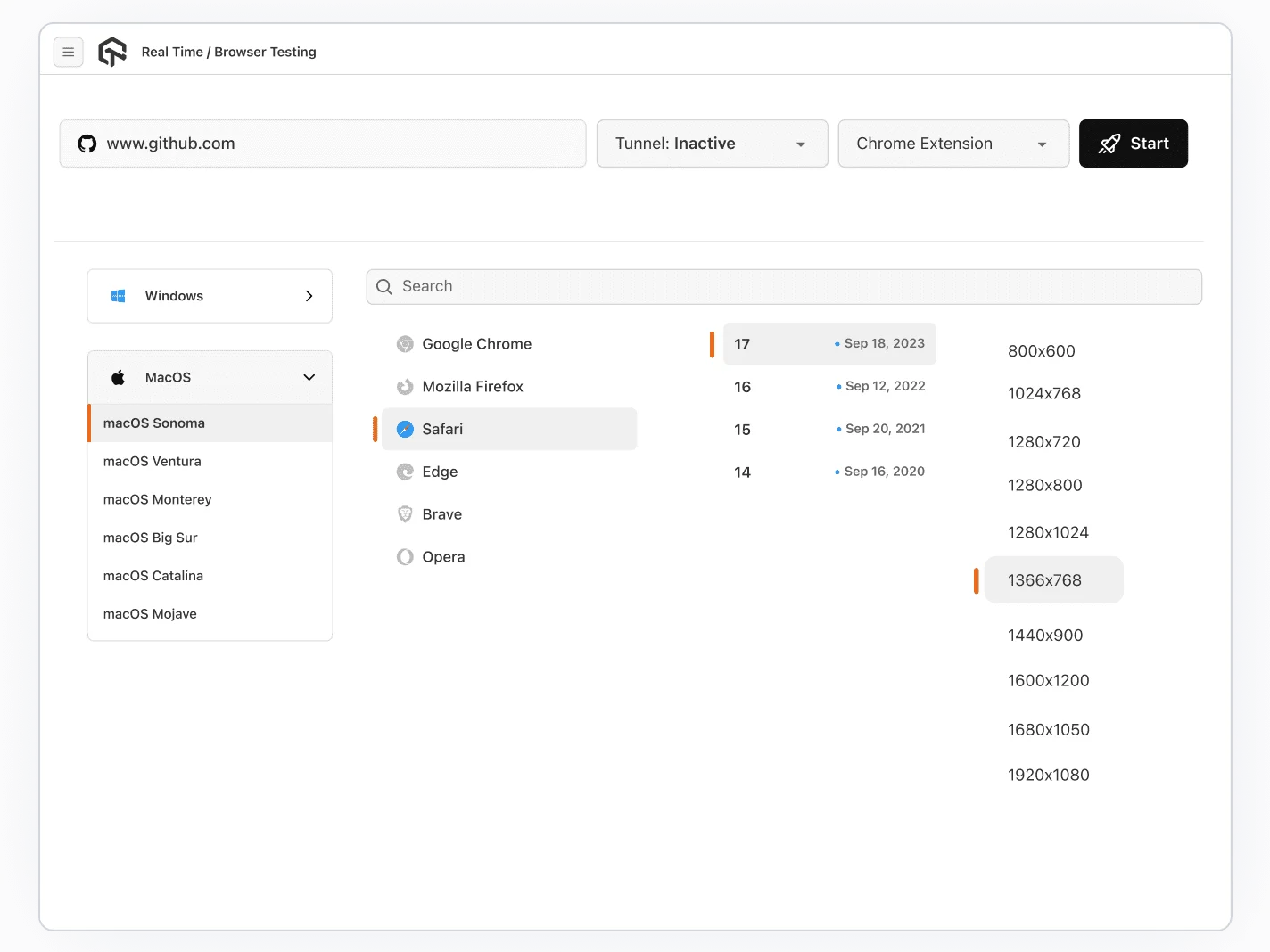Viewport: 1270px width, 952px height.
Task: Pick the 1920x1080 resolution
Action: [x=1049, y=775]
